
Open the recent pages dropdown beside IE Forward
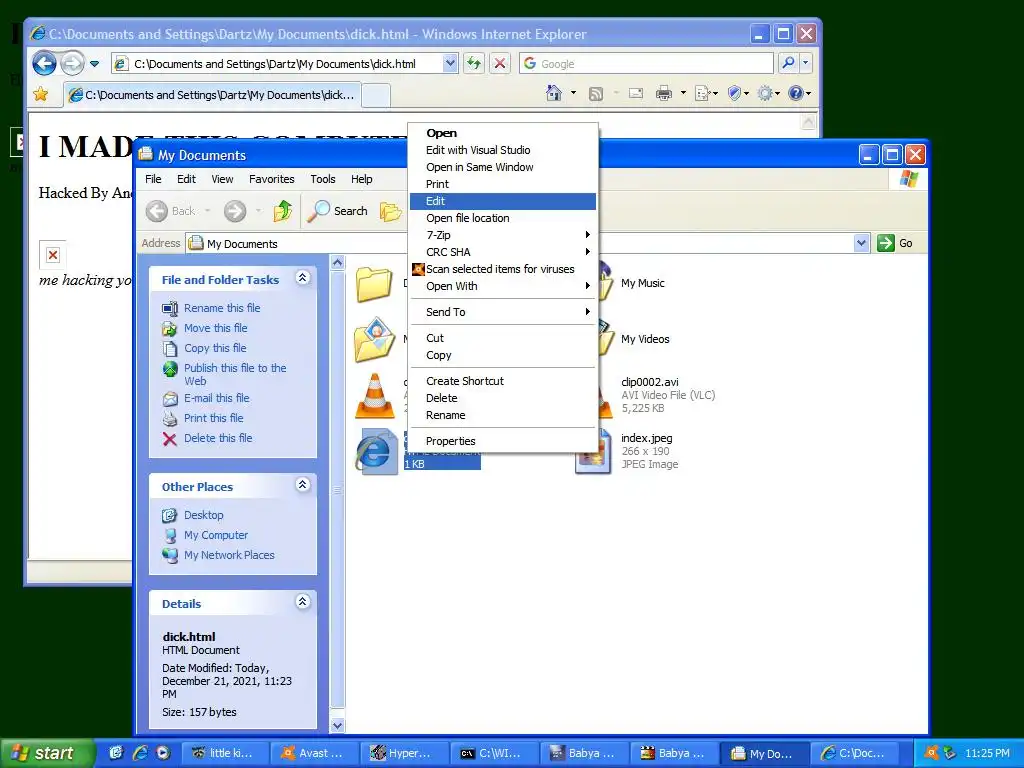(x=95, y=63)
